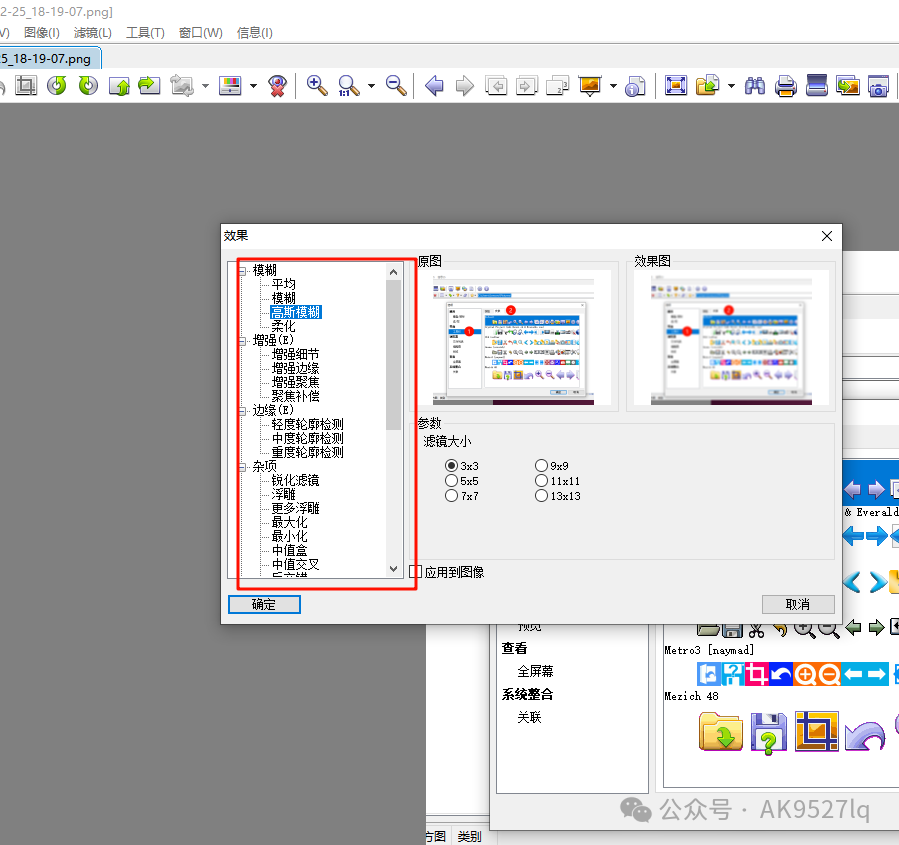Click the zoom in magnifier icon
The height and width of the screenshot is (845, 899).
point(318,86)
